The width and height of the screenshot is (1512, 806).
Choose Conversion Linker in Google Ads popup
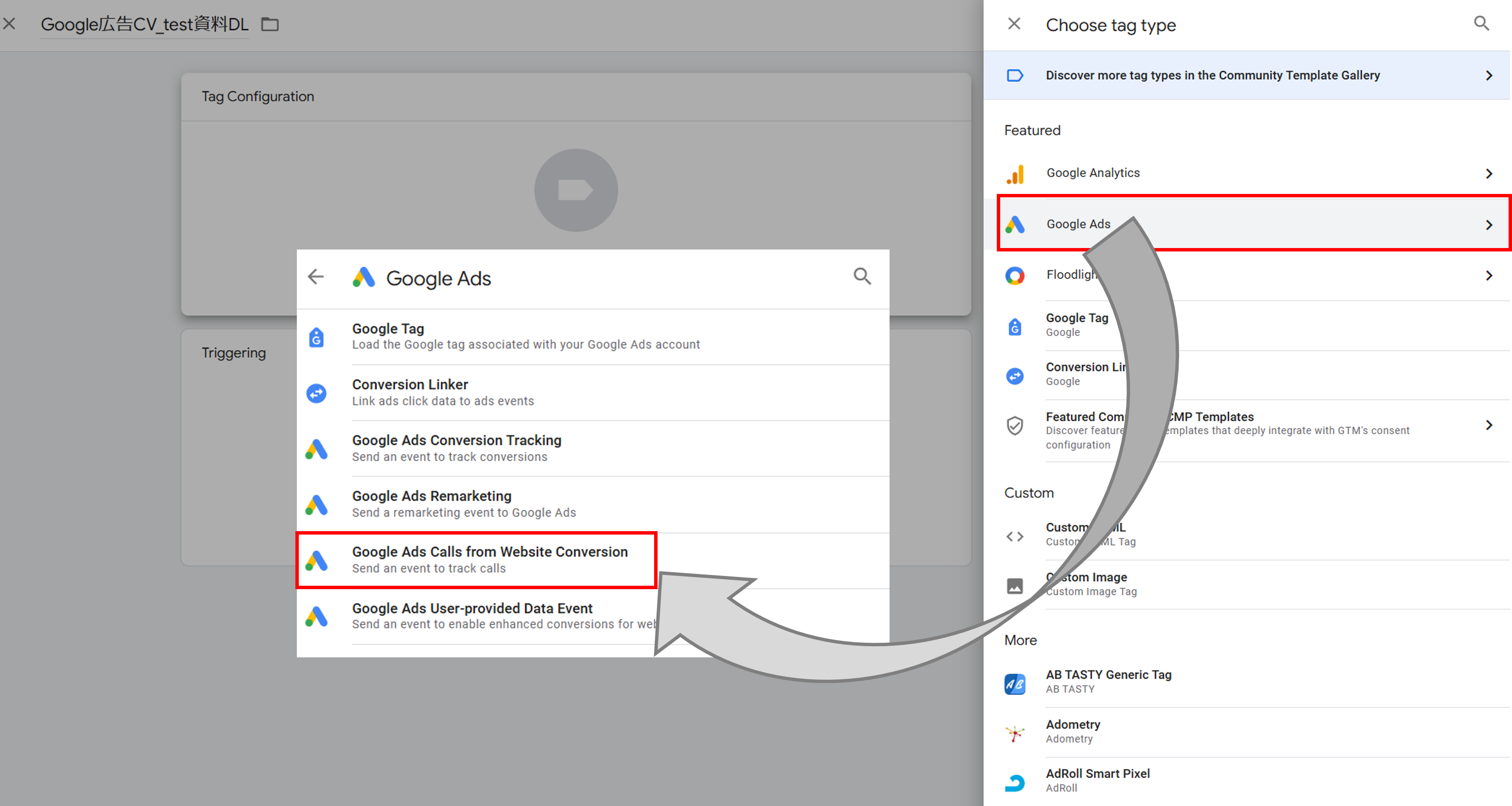(x=593, y=392)
